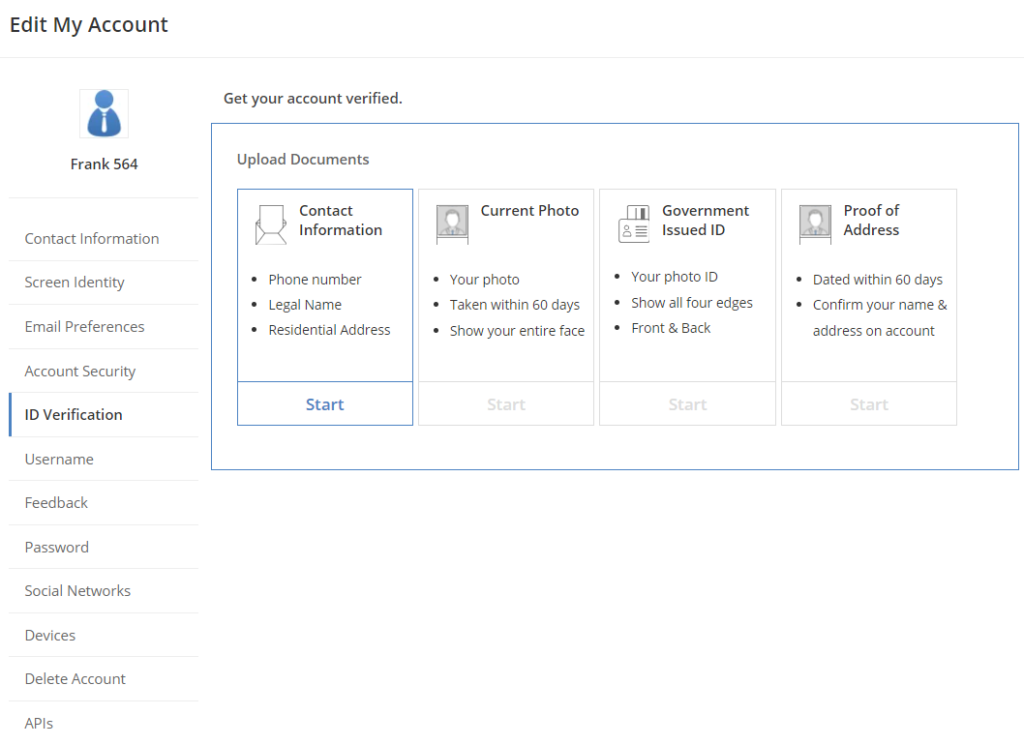Open the Username settings page
Screen dimensions: 1024x745
[x=59, y=459]
